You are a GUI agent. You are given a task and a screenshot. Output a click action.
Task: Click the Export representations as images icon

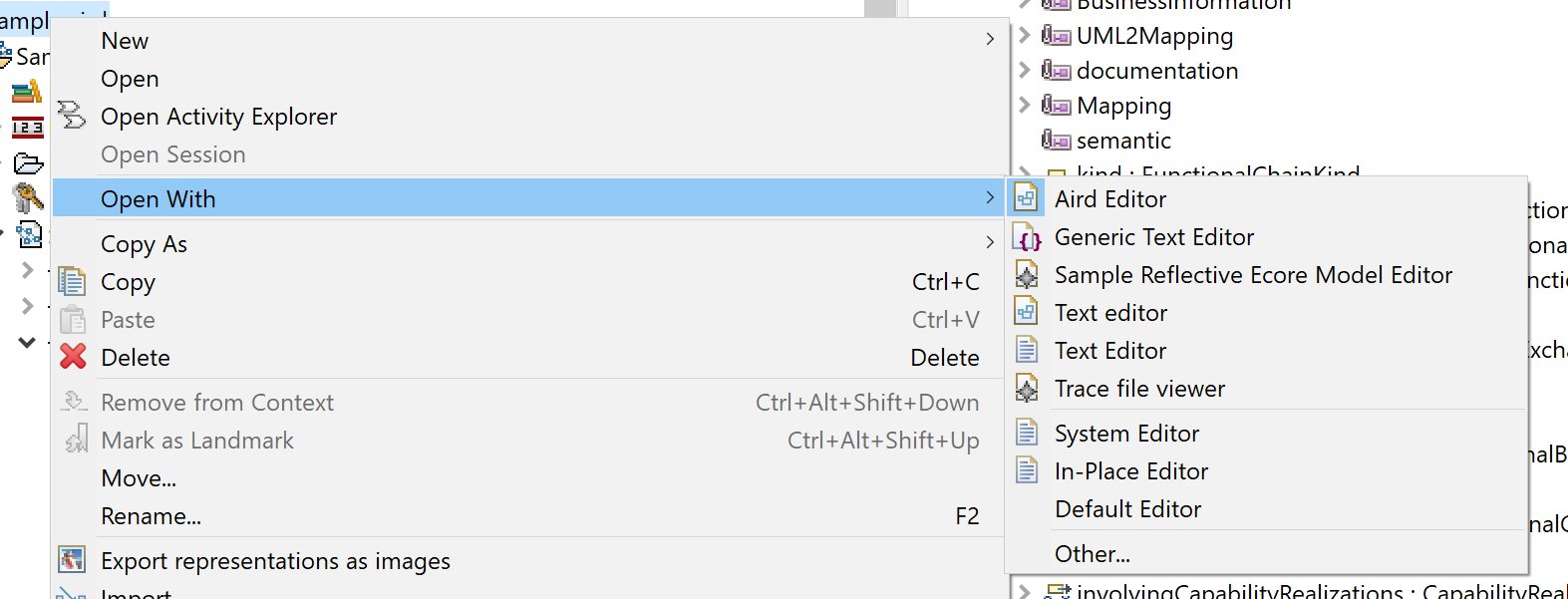[72, 560]
